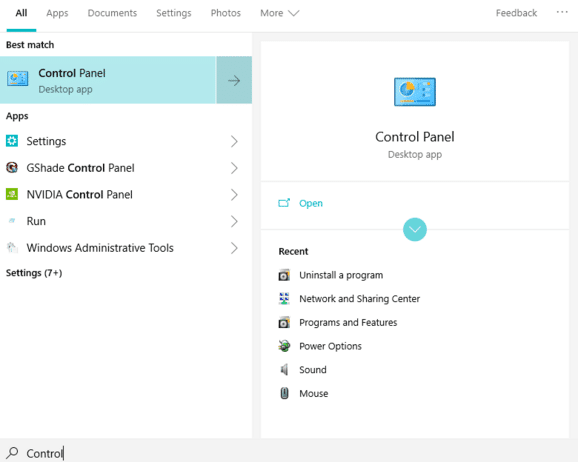Click the search box containing Control

pyautogui.click(x=289, y=453)
